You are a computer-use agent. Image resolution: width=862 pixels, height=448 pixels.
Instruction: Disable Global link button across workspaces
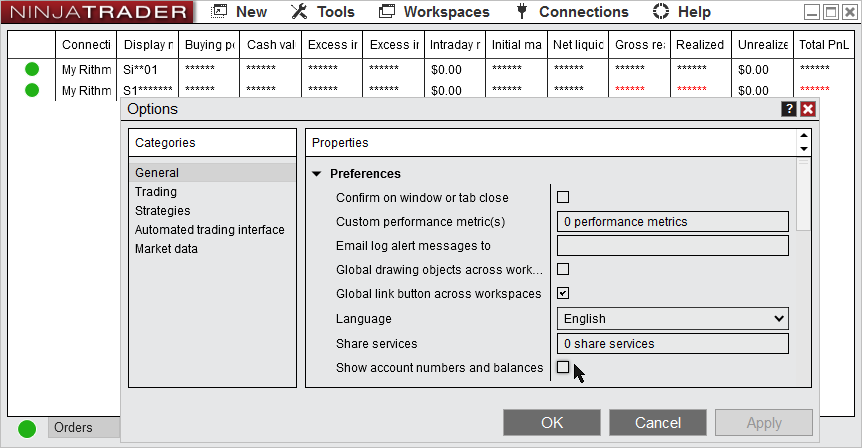pyautogui.click(x=563, y=293)
